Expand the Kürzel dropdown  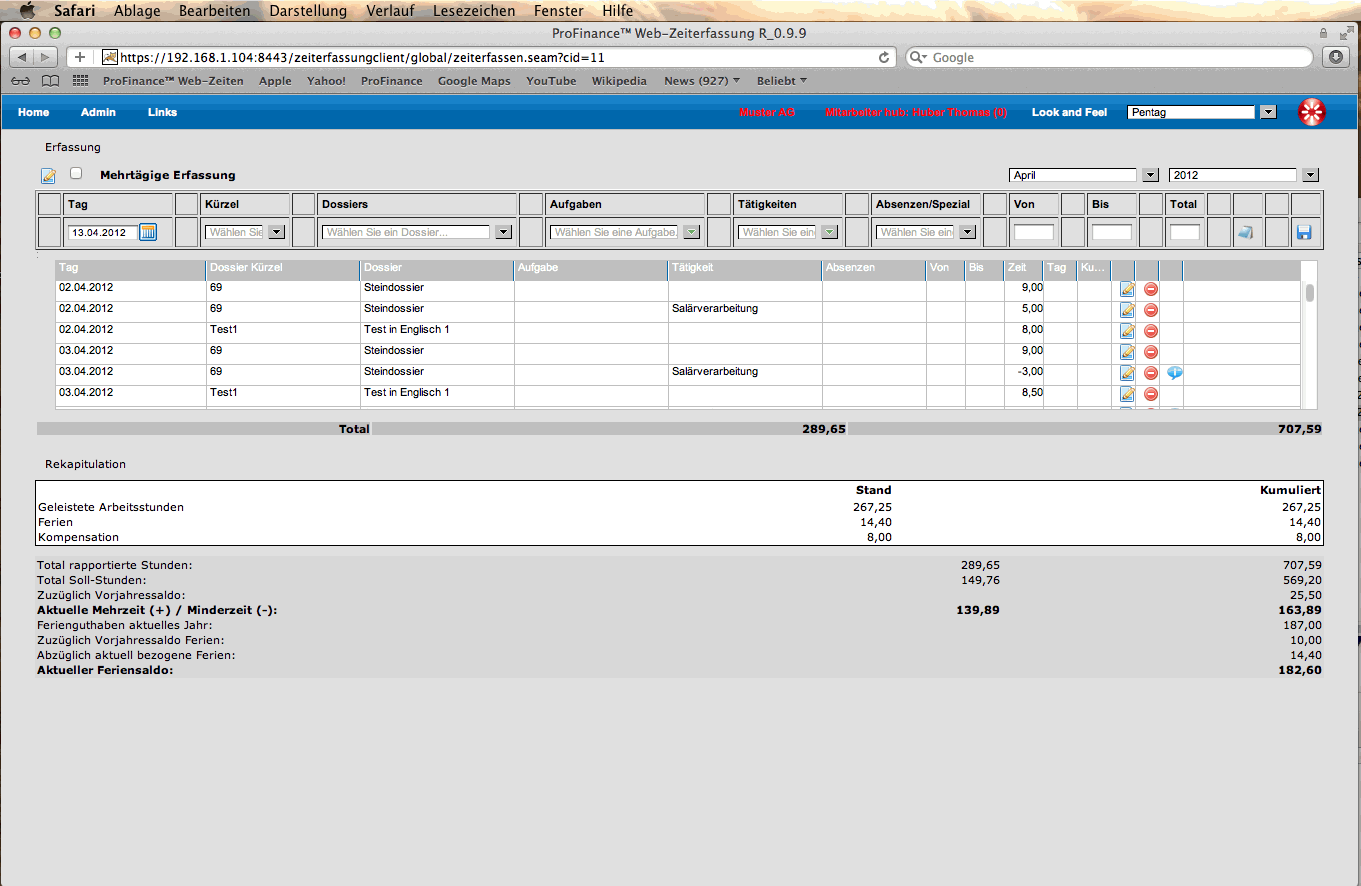click(x=276, y=232)
